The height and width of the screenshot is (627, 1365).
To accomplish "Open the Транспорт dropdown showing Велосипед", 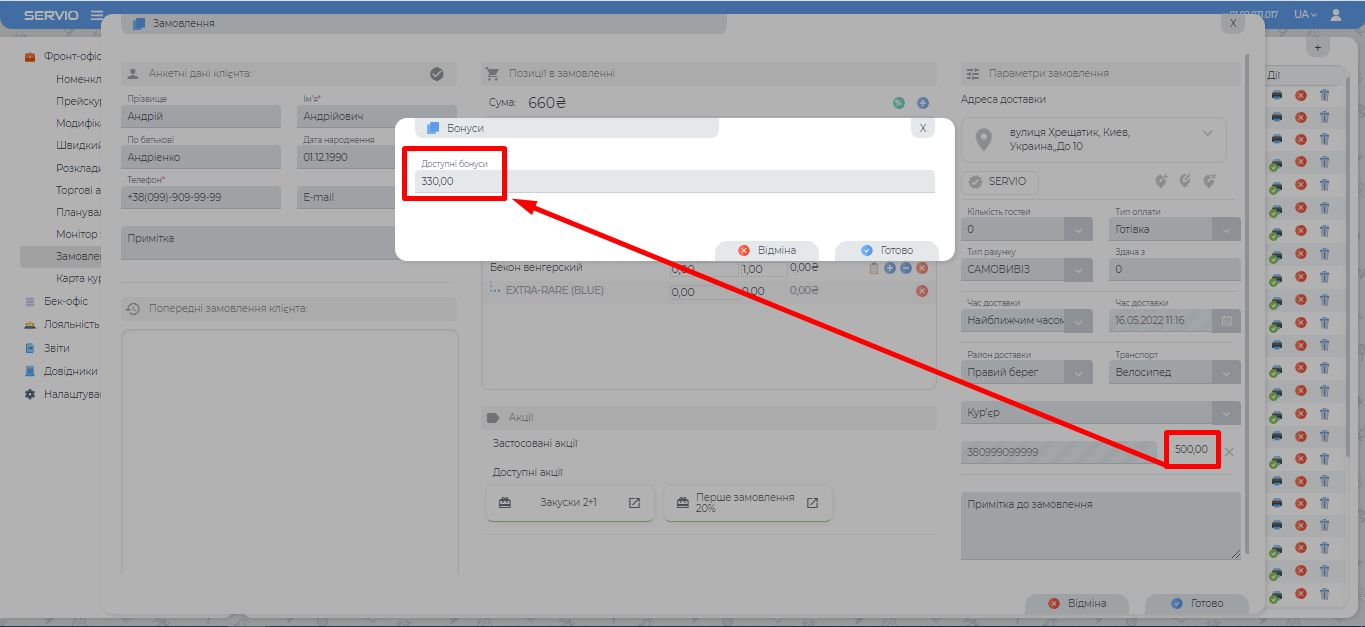I will point(1226,372).
